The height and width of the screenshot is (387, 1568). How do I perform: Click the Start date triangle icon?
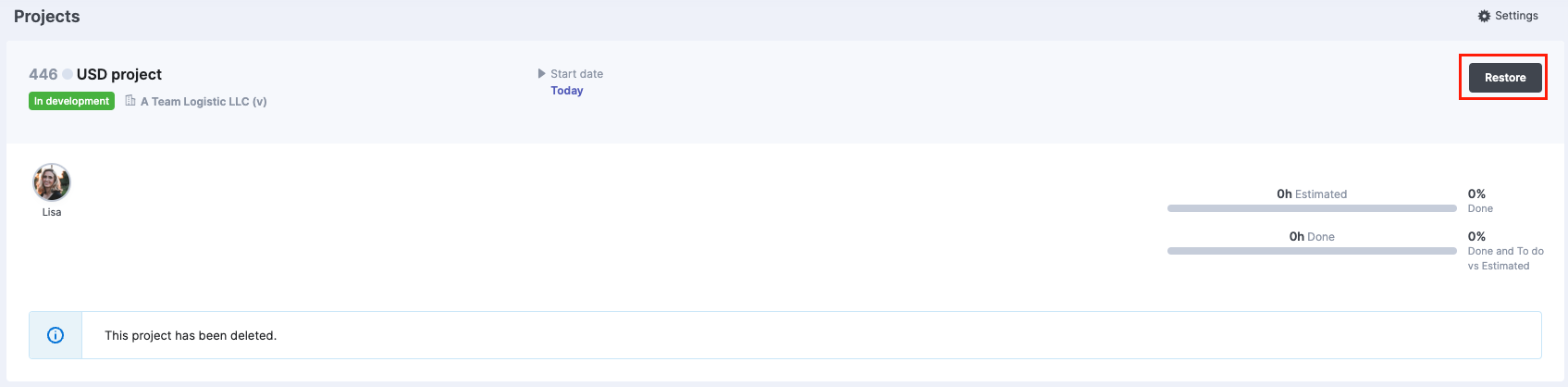542,73
